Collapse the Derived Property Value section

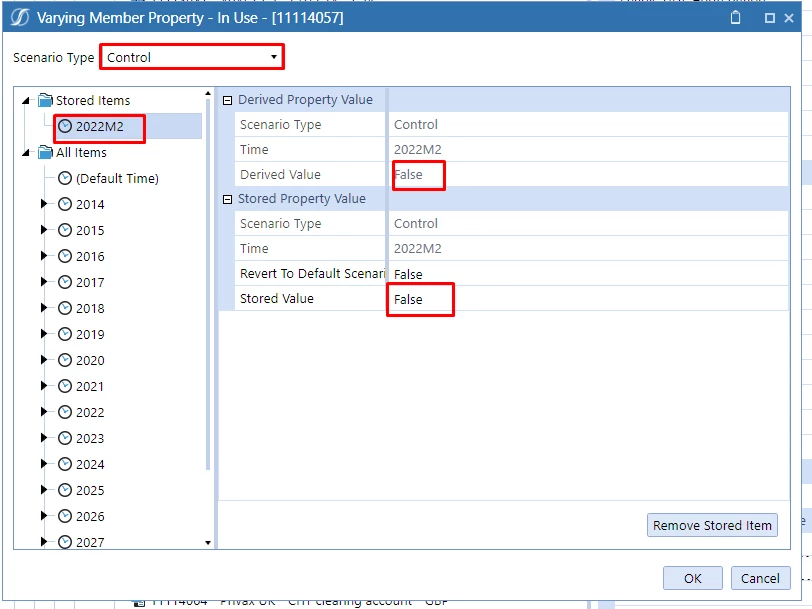[227, 100]
